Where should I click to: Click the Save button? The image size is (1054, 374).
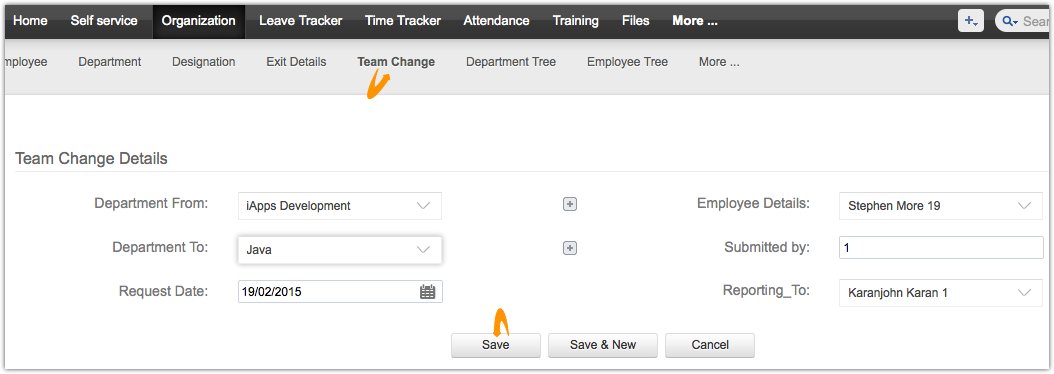click(x=495, y=345)
